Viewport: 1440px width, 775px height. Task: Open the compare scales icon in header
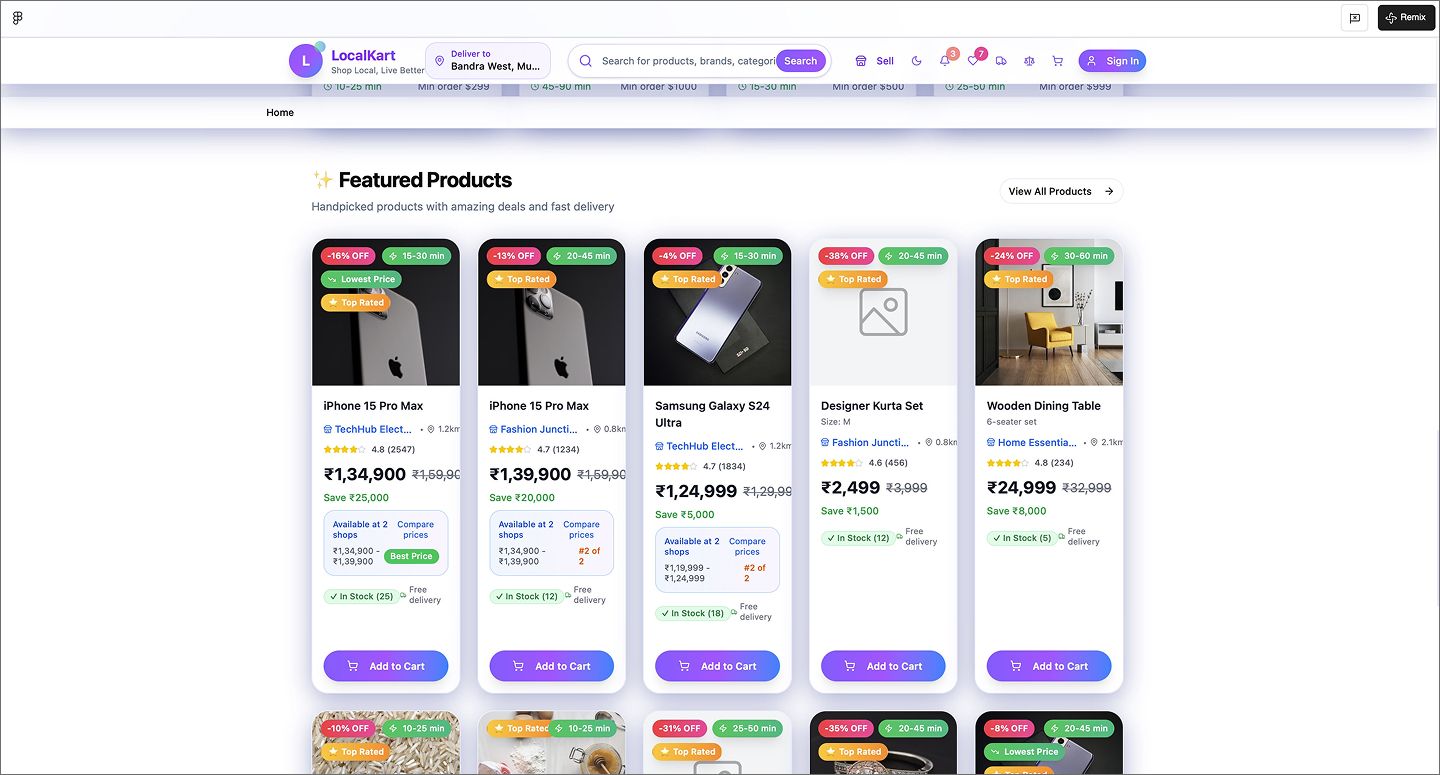tap(1029, 61)
